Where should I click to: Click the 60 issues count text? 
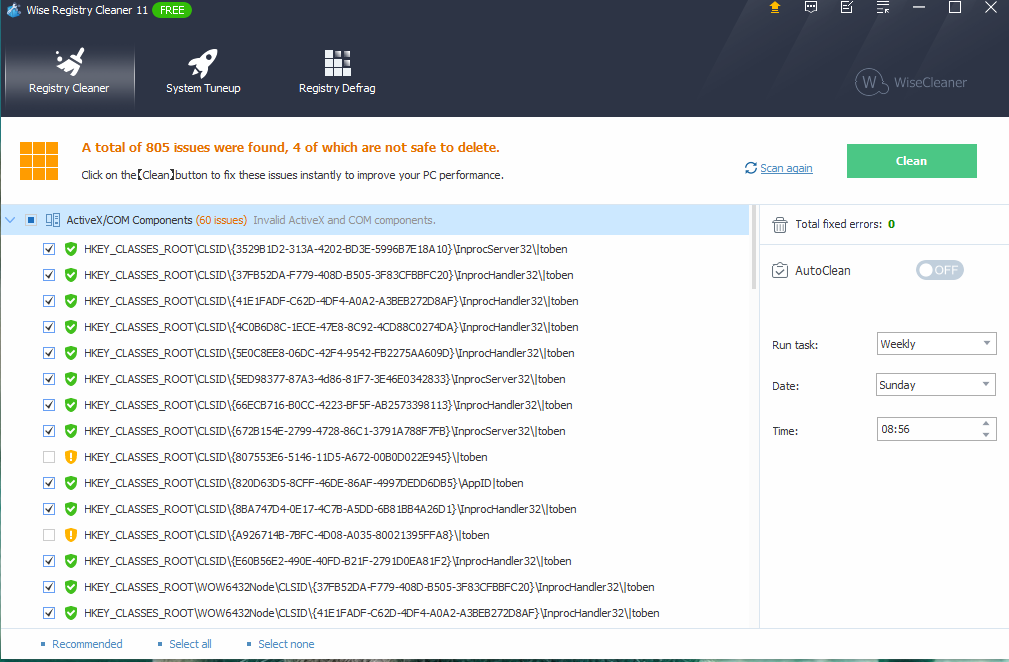point(221,220)
